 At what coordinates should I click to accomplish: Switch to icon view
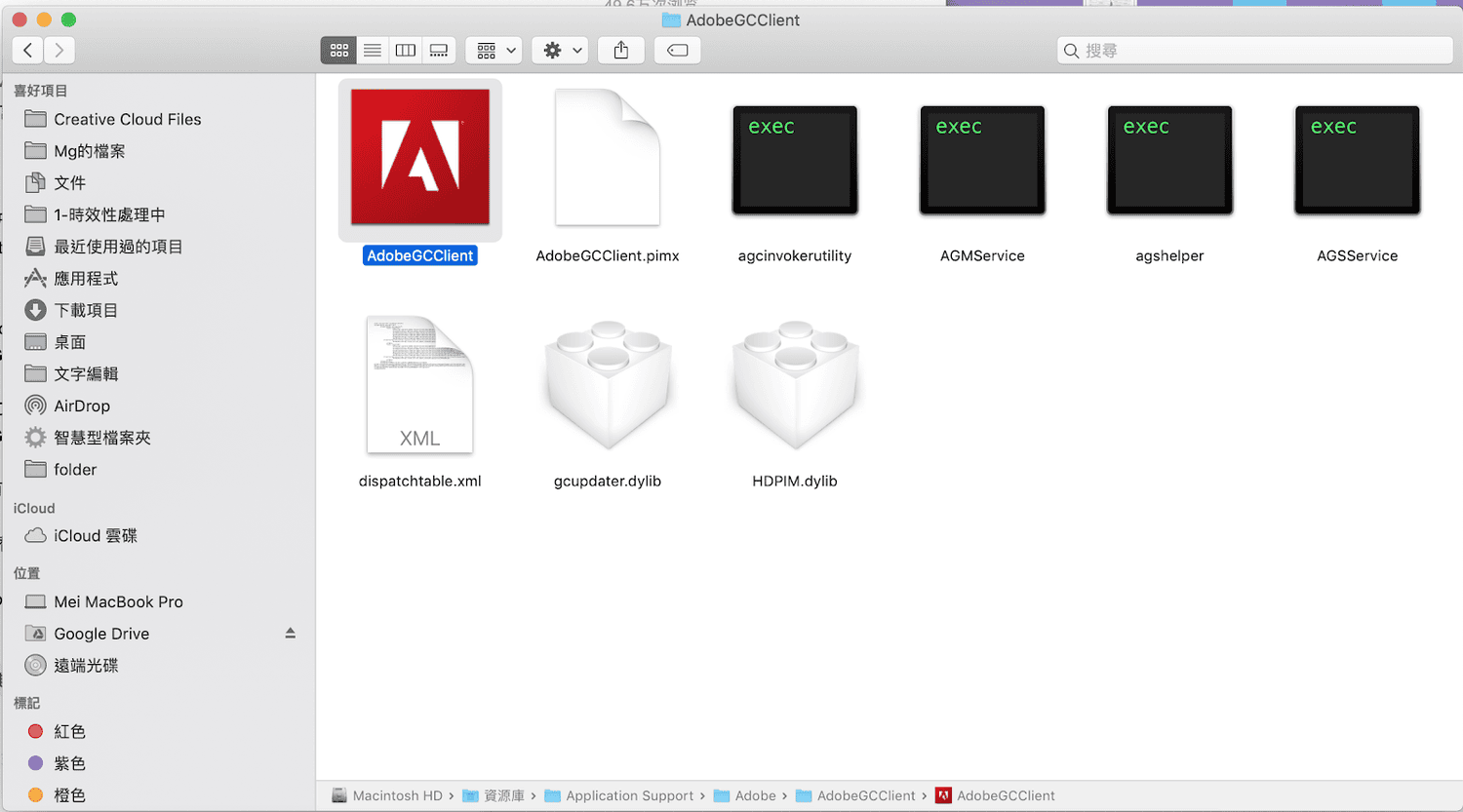[338, 50]
